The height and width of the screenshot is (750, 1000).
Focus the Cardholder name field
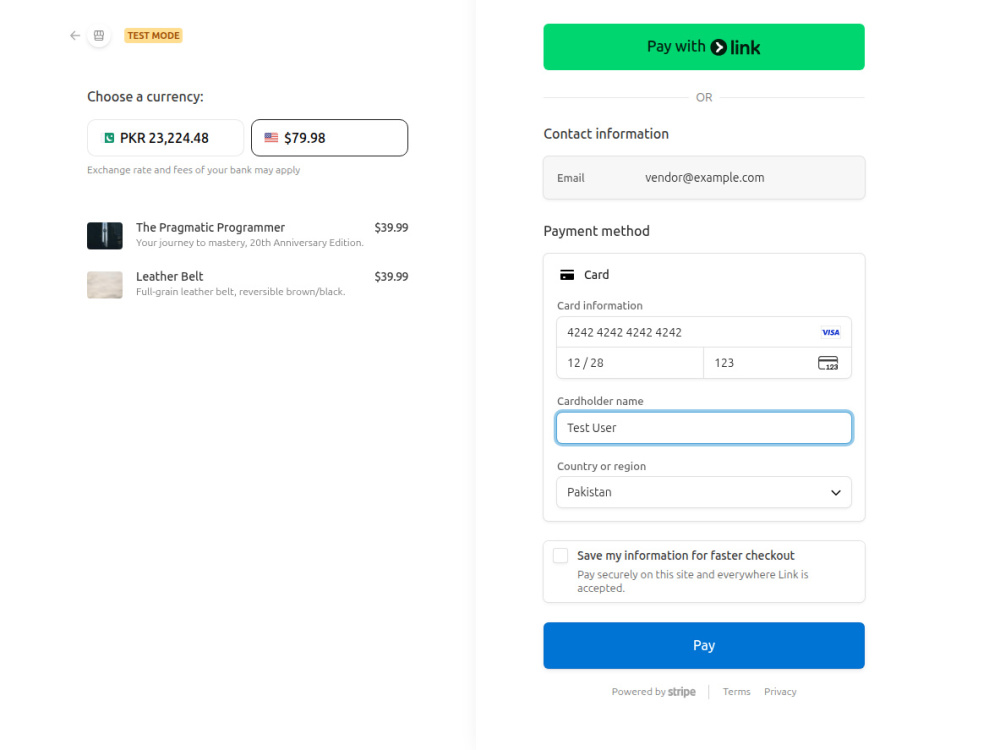704,428
